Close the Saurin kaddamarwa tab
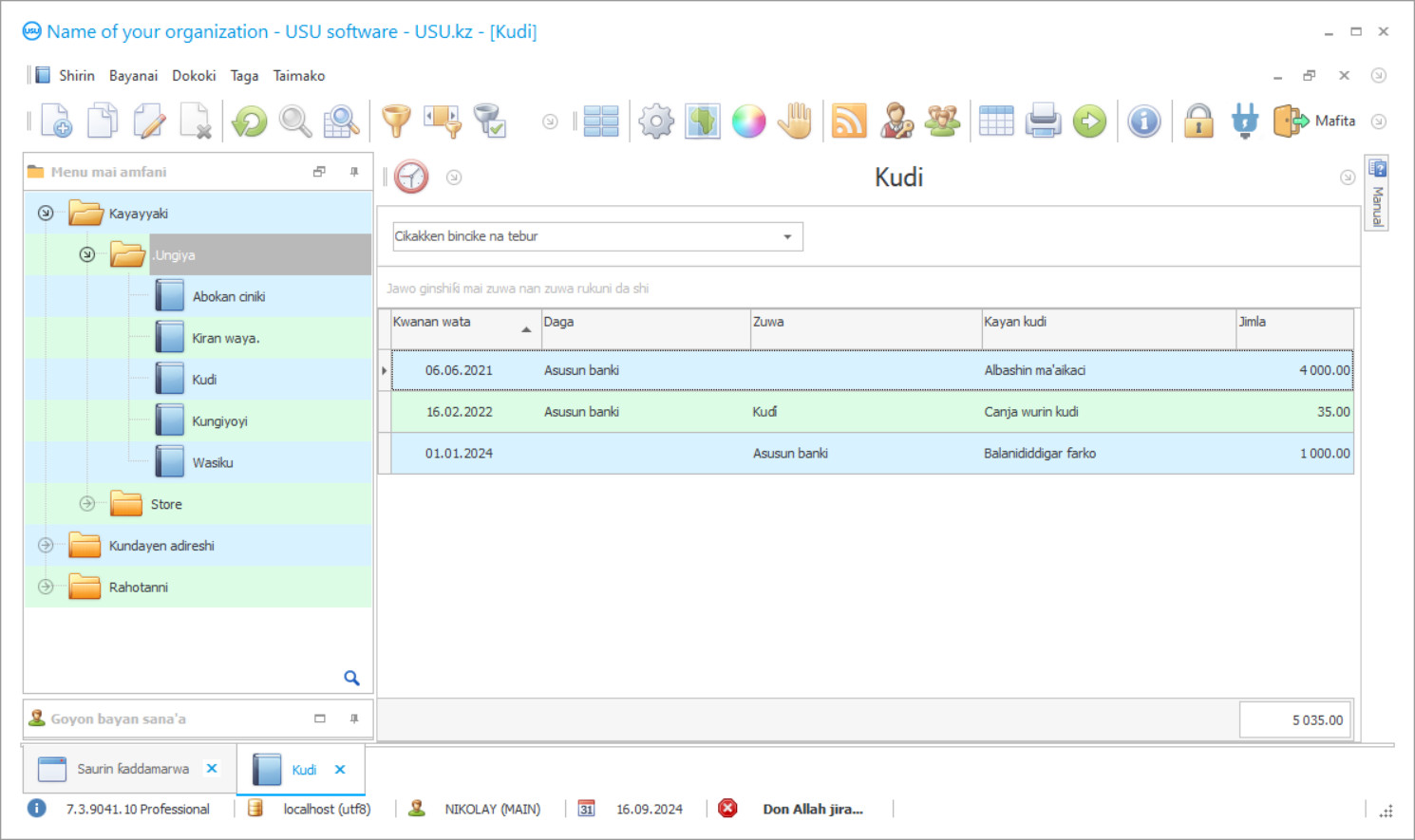This screenshot has height=840, width=1415. pyautogui.click(x=212, y=769)
